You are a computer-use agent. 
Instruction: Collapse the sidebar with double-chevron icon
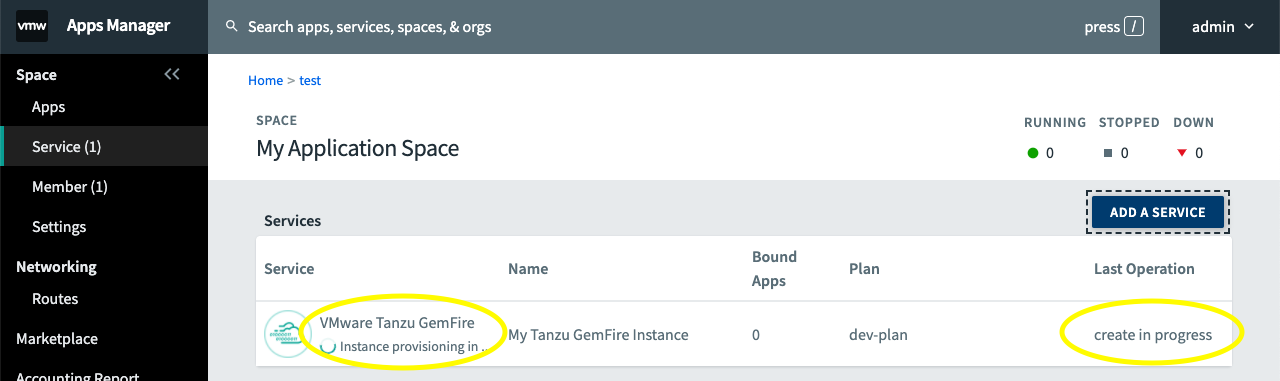point(172,74)
